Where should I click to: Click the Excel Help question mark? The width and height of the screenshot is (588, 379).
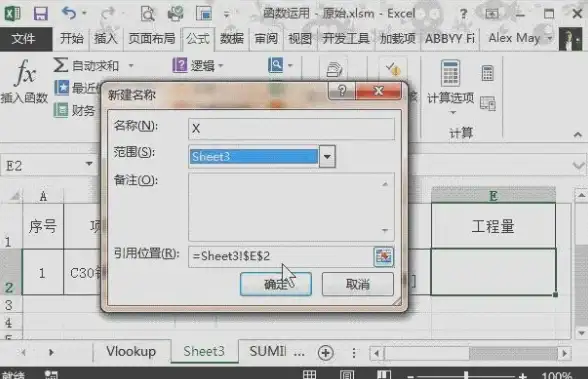464,14
